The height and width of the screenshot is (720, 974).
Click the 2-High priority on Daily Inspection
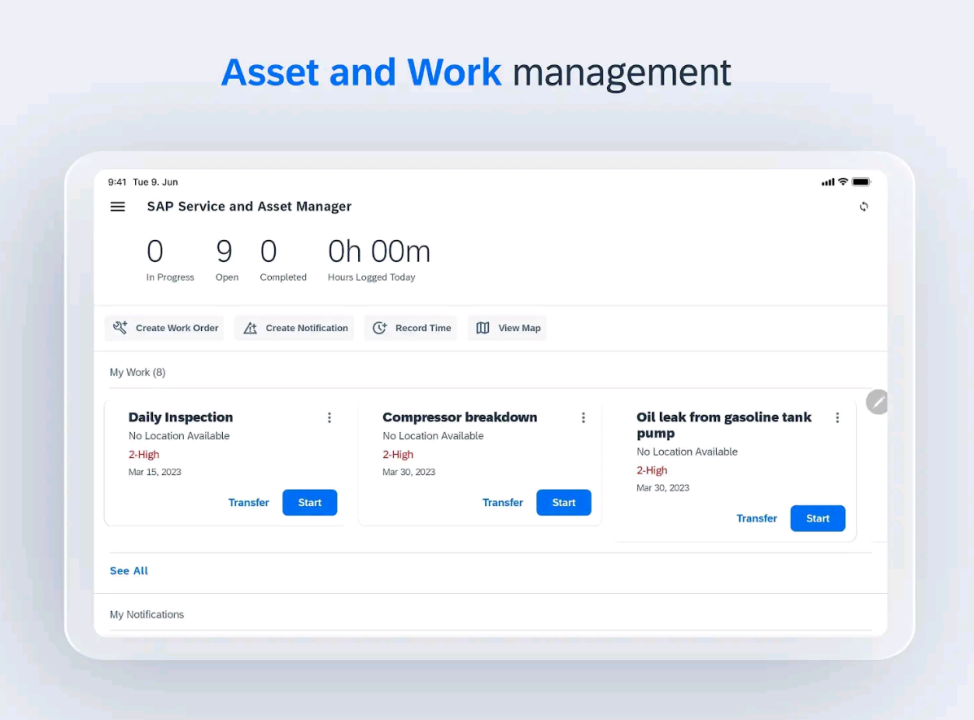tap(143, 455)
